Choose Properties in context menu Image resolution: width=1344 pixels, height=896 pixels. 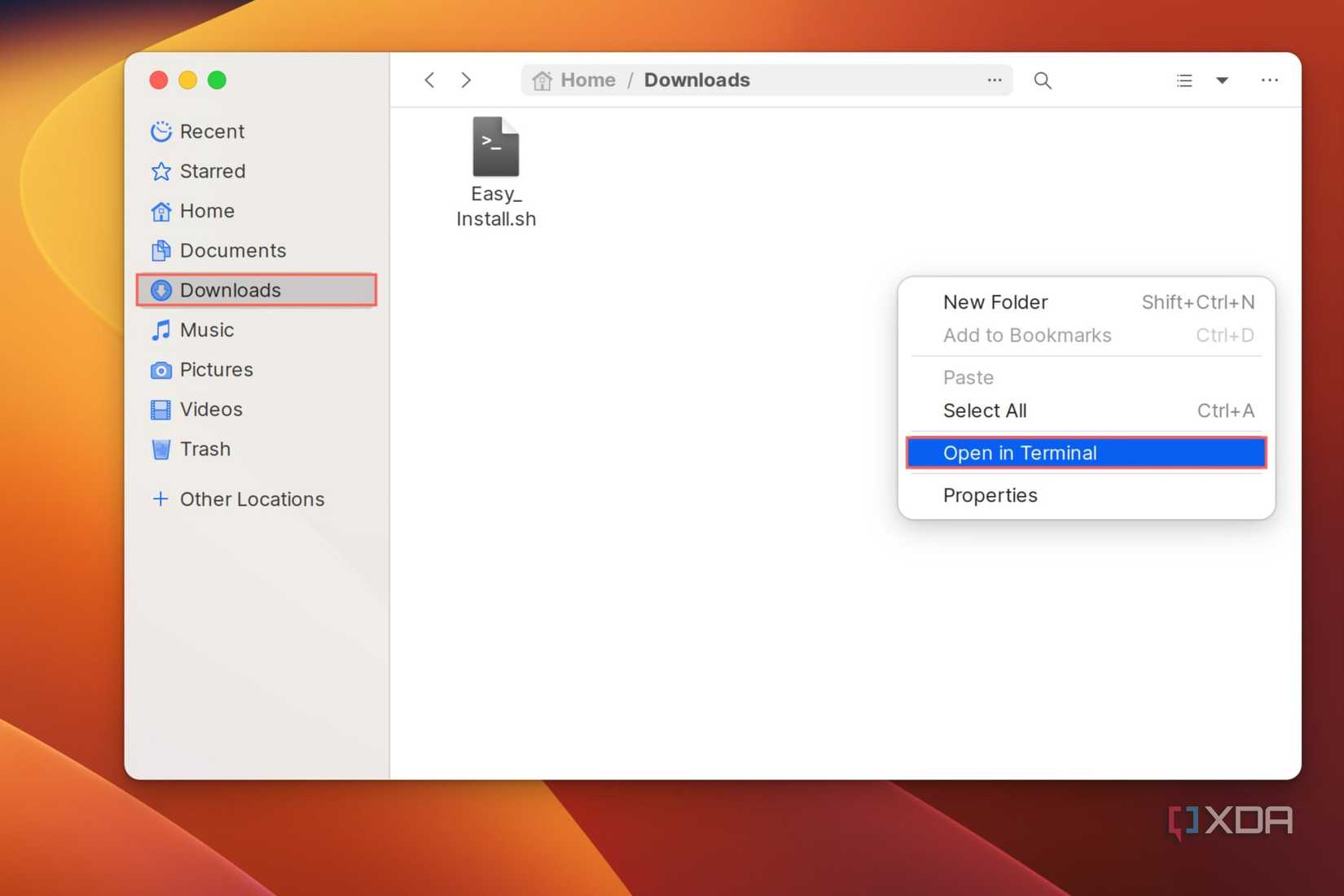coord(1086,495)
